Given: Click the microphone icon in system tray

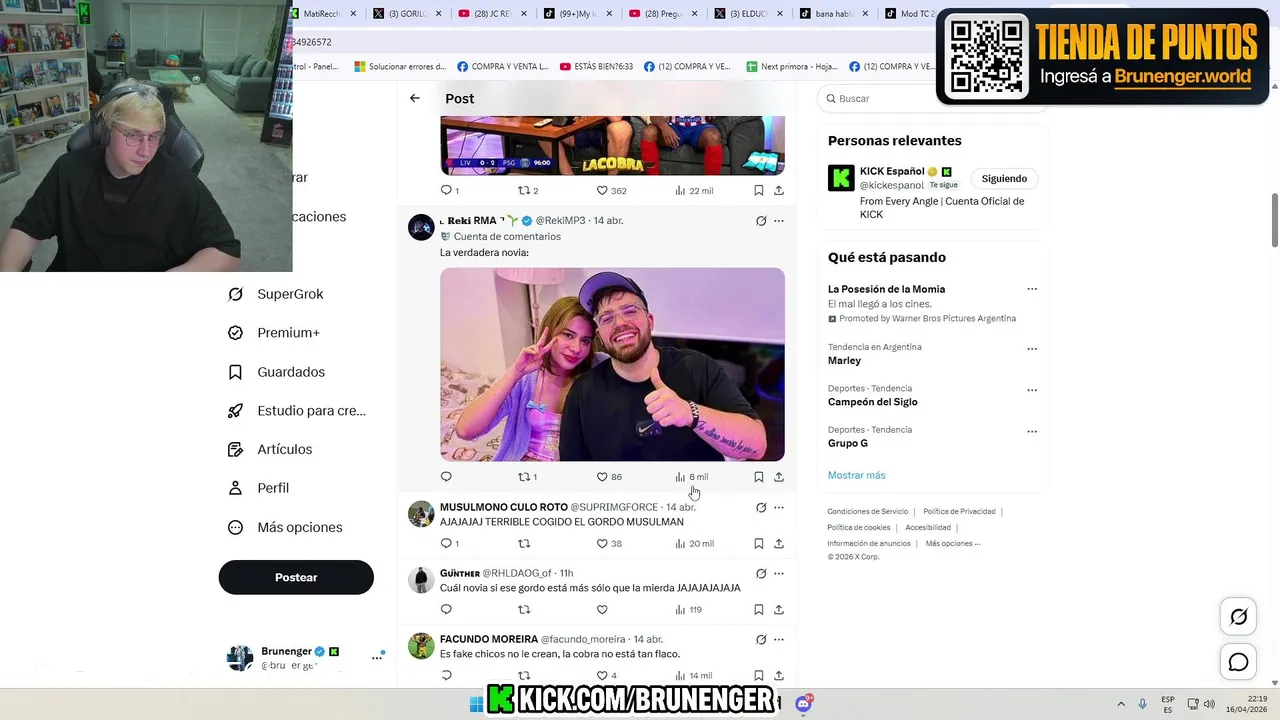Looking at the screenshot, I should coord(1143,704).
